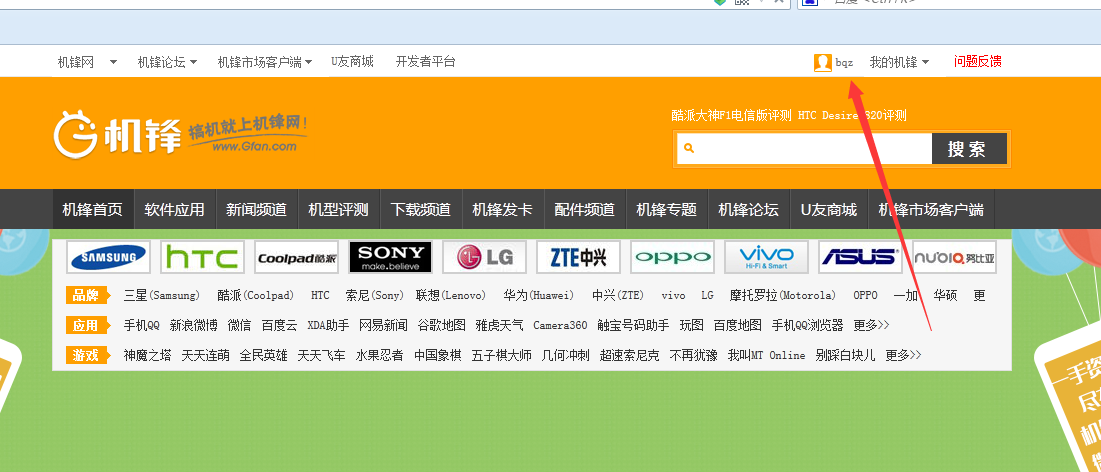Open 谷歌地图 in the apps row
The width and height of the screenshot is (1101, 472).
(442, 325)
